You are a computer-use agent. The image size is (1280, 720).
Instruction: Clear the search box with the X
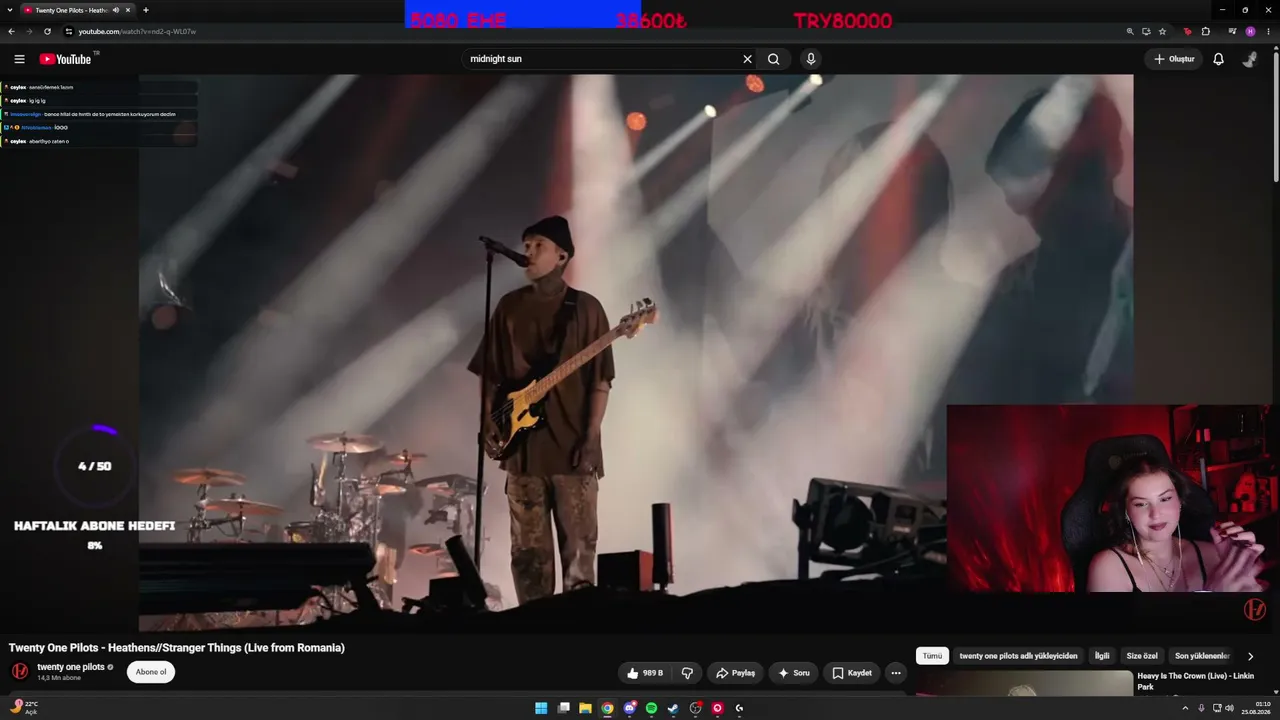[747, 59]
